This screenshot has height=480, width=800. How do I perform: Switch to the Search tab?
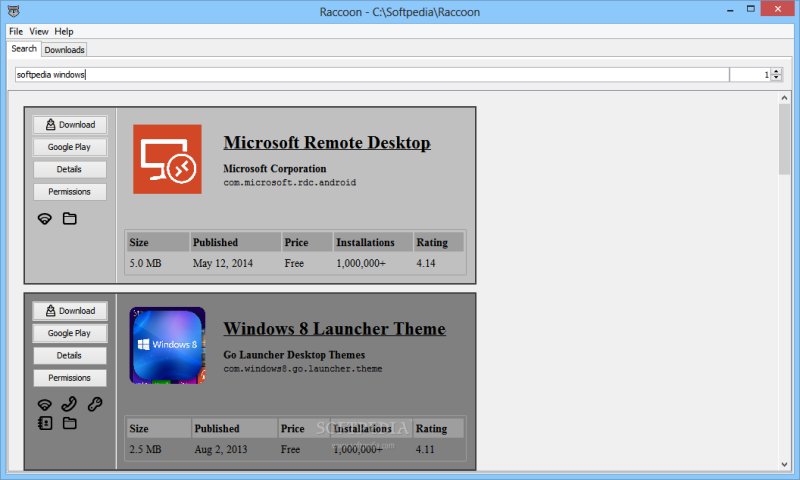(x=24, y=48)
